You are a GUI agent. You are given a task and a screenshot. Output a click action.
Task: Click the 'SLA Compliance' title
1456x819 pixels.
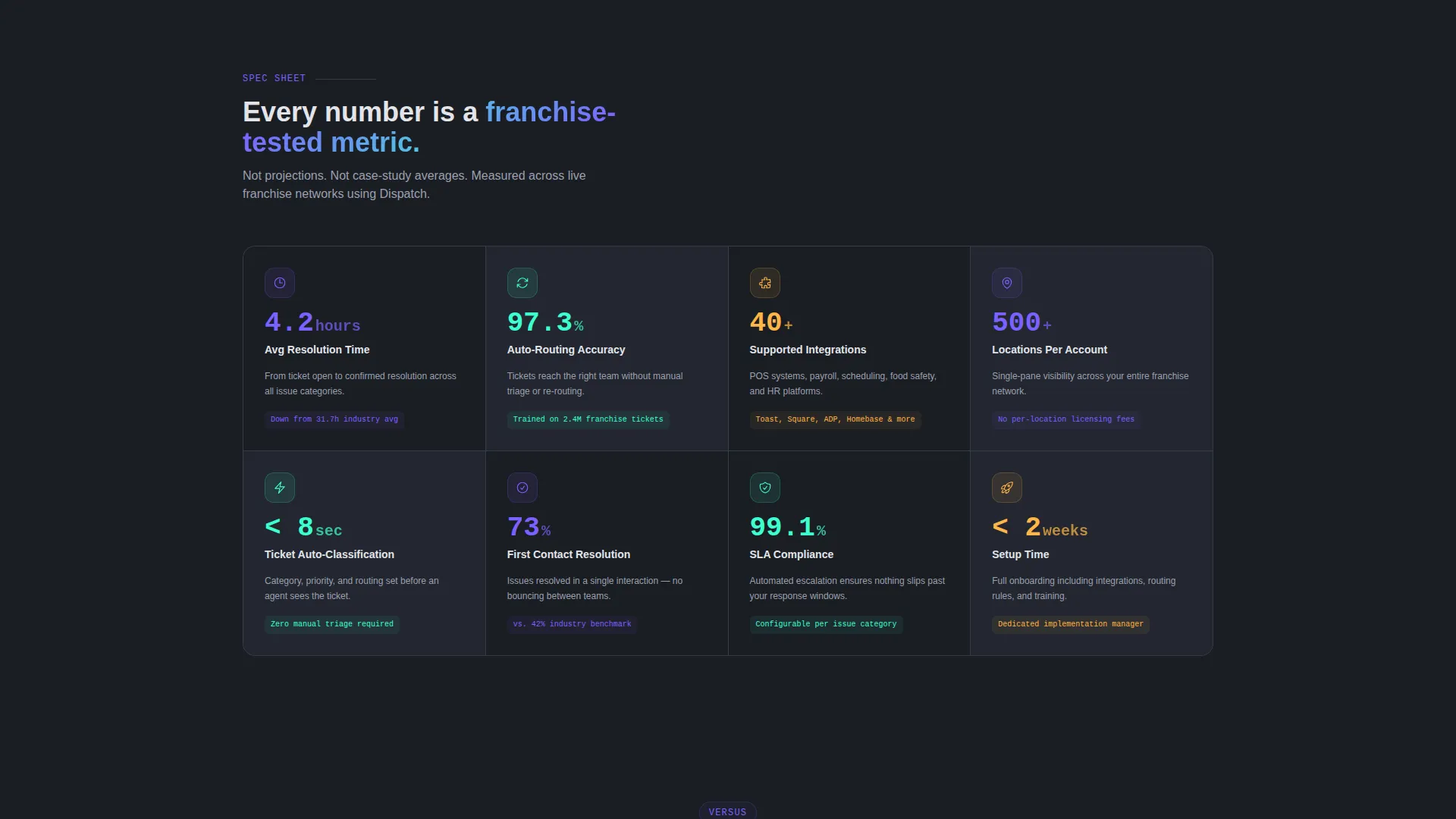[791, 554]
